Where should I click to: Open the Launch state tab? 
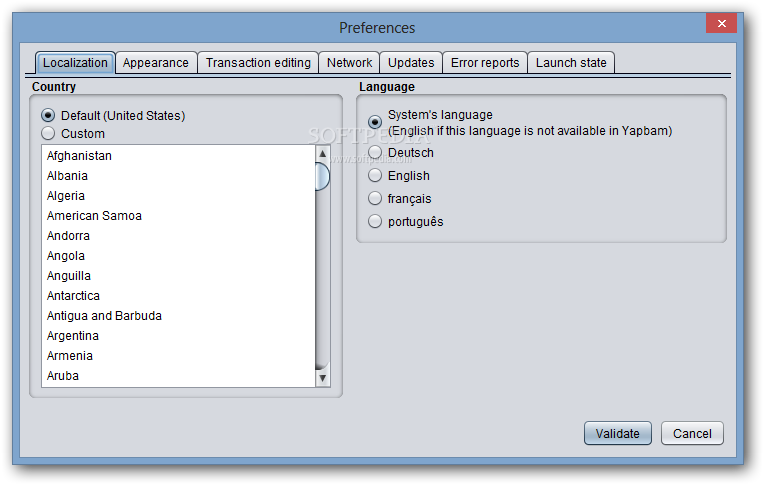(571, 63)
